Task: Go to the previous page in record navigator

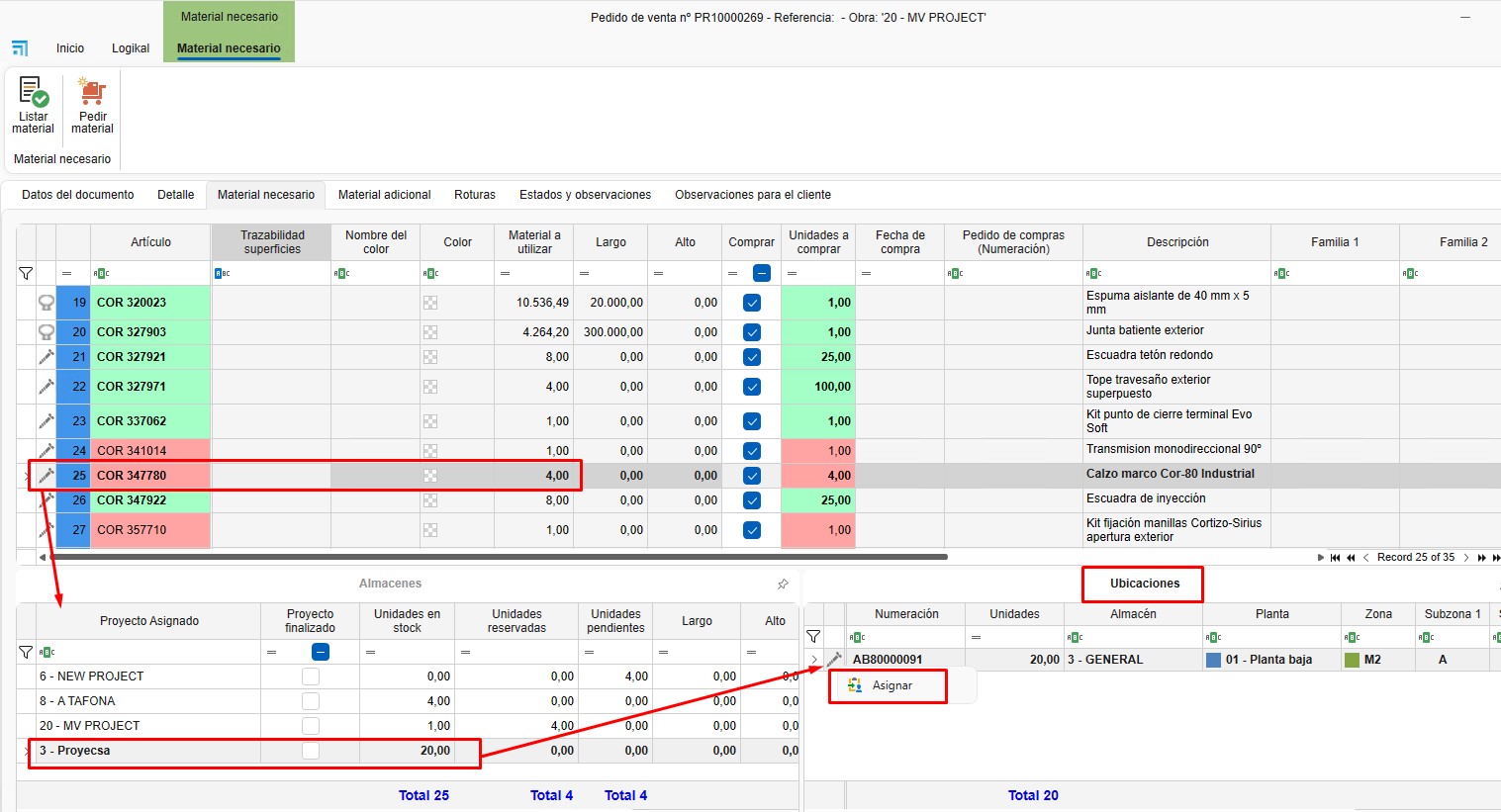Action: point(1351,558)
